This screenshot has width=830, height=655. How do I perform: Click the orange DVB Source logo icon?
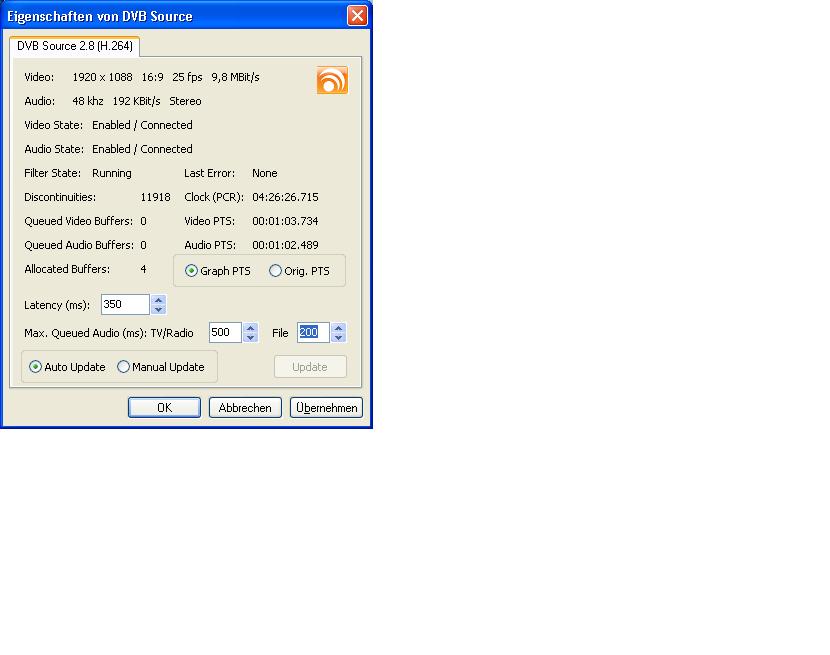(x=332, y=80)
